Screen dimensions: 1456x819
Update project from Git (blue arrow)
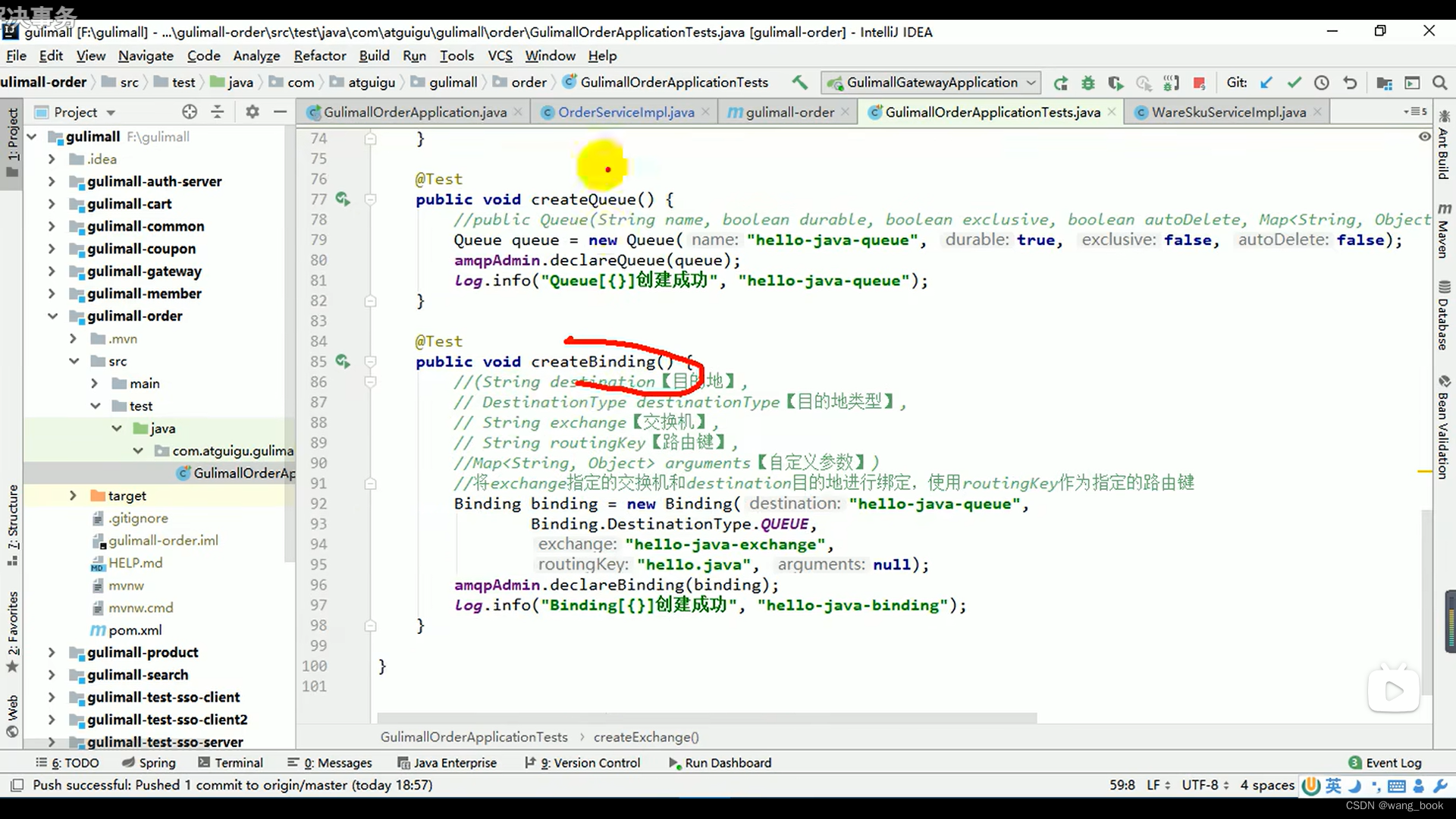[x=1266, y=83]
